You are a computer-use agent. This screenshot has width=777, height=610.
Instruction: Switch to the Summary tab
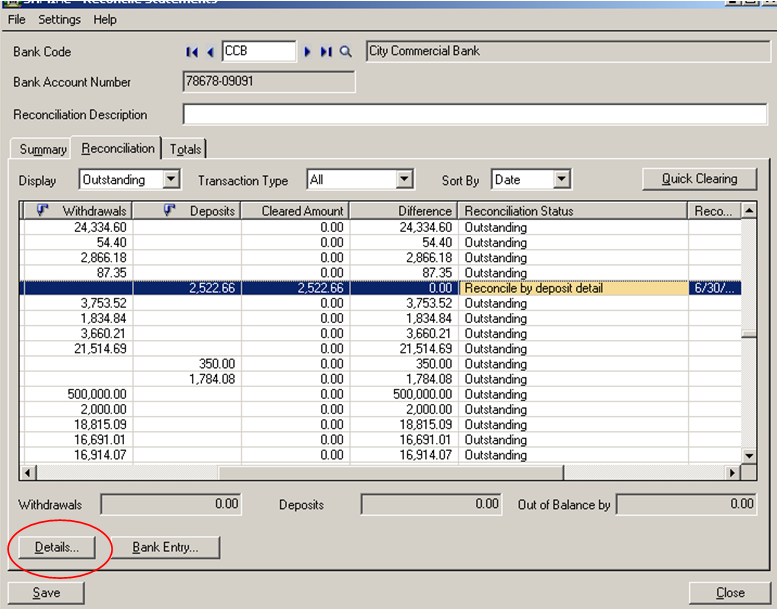click(x=43, y=149)
